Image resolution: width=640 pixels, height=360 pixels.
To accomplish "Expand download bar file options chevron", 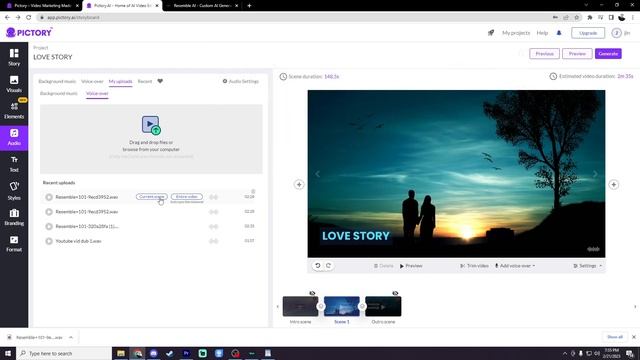I will (71, 338).
